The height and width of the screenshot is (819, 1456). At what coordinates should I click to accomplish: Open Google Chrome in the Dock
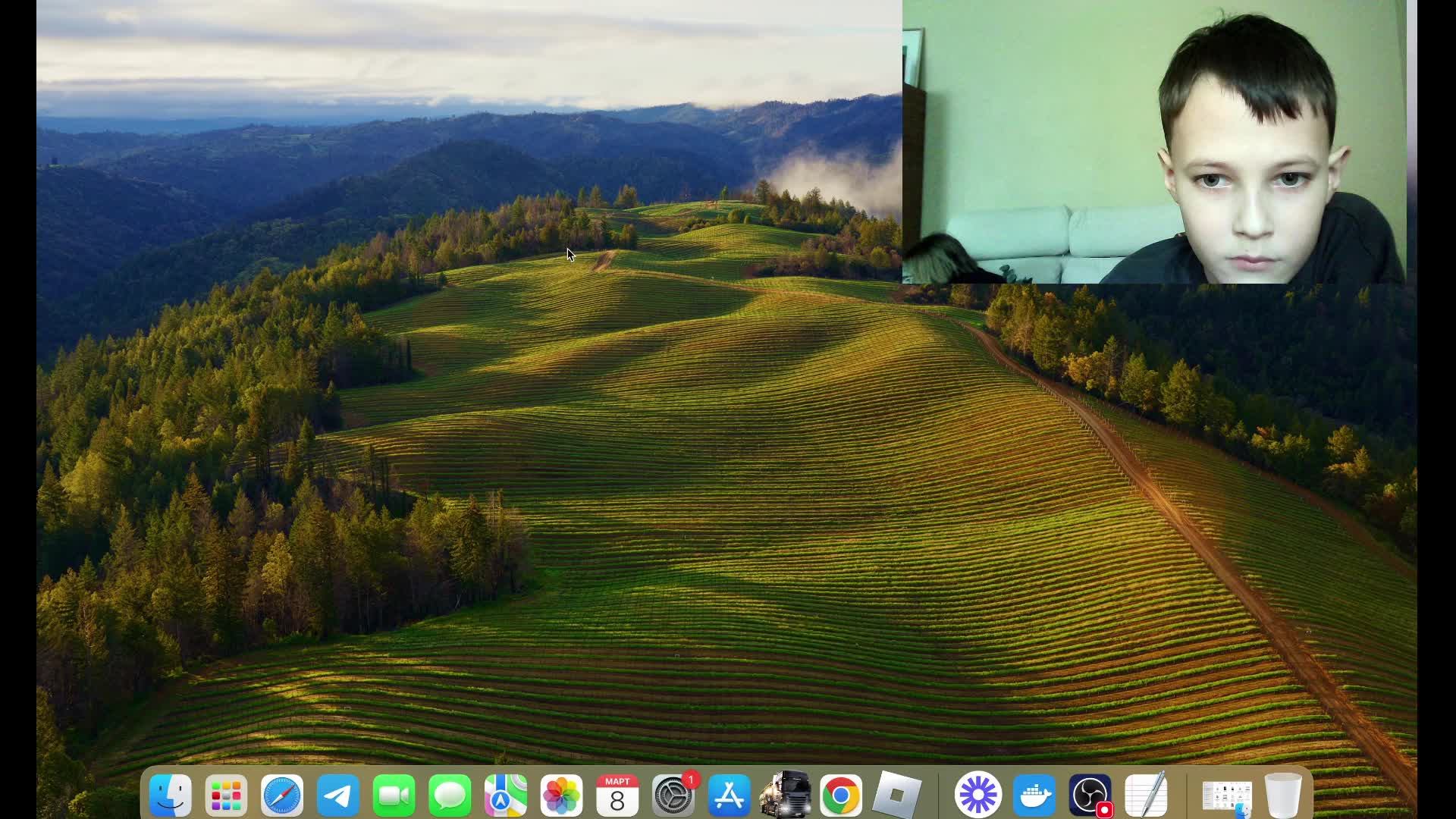[x=841, y=795]
